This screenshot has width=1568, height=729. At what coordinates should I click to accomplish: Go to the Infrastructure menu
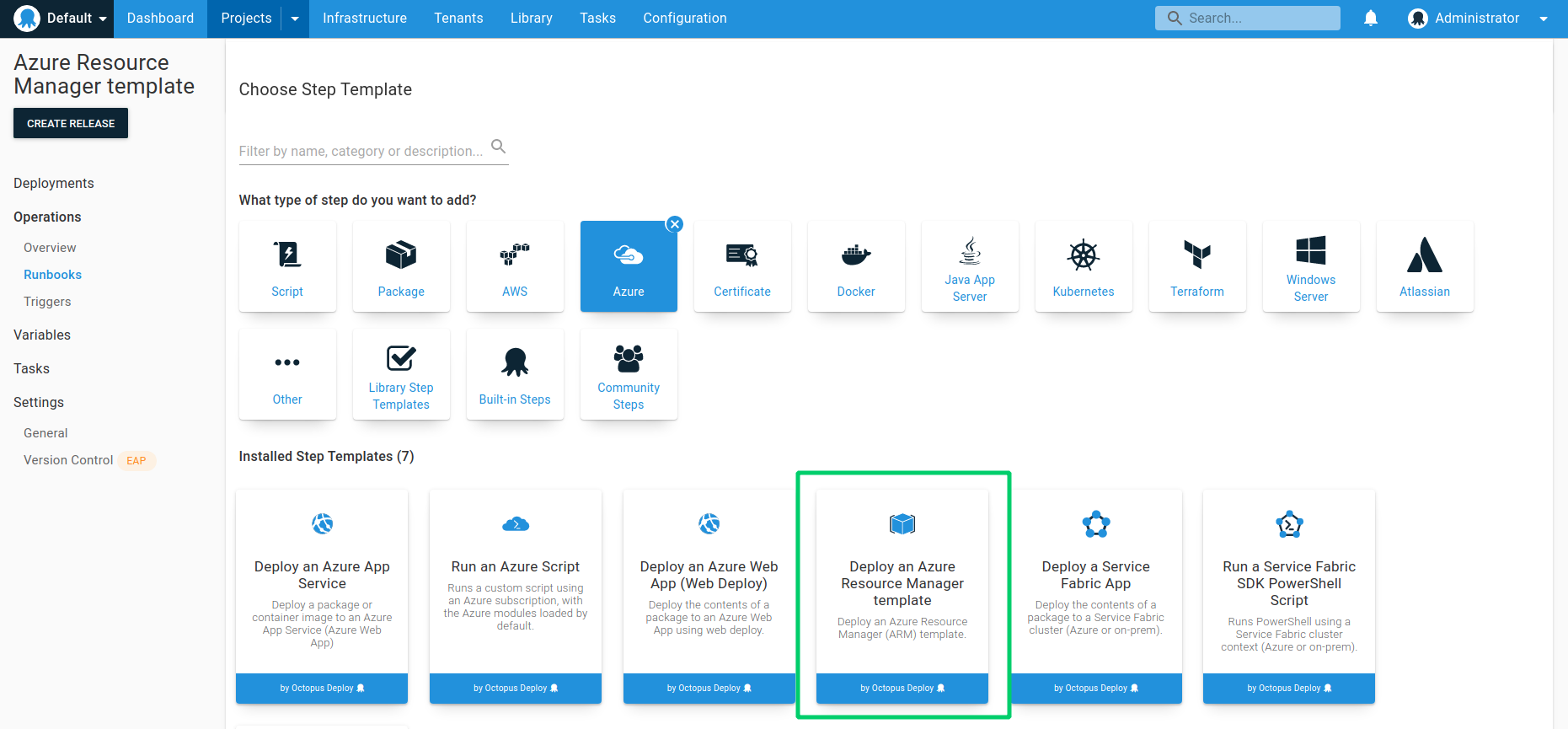[364, 19]
